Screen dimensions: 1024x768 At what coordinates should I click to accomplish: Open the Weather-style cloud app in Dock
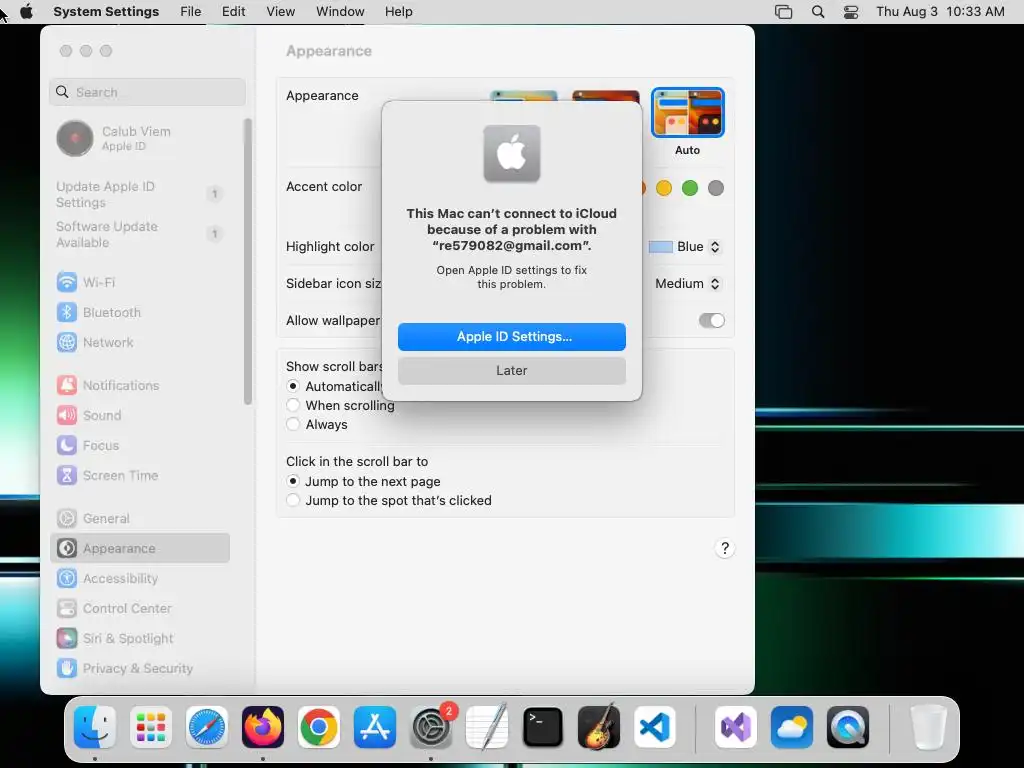coord(792,727)
